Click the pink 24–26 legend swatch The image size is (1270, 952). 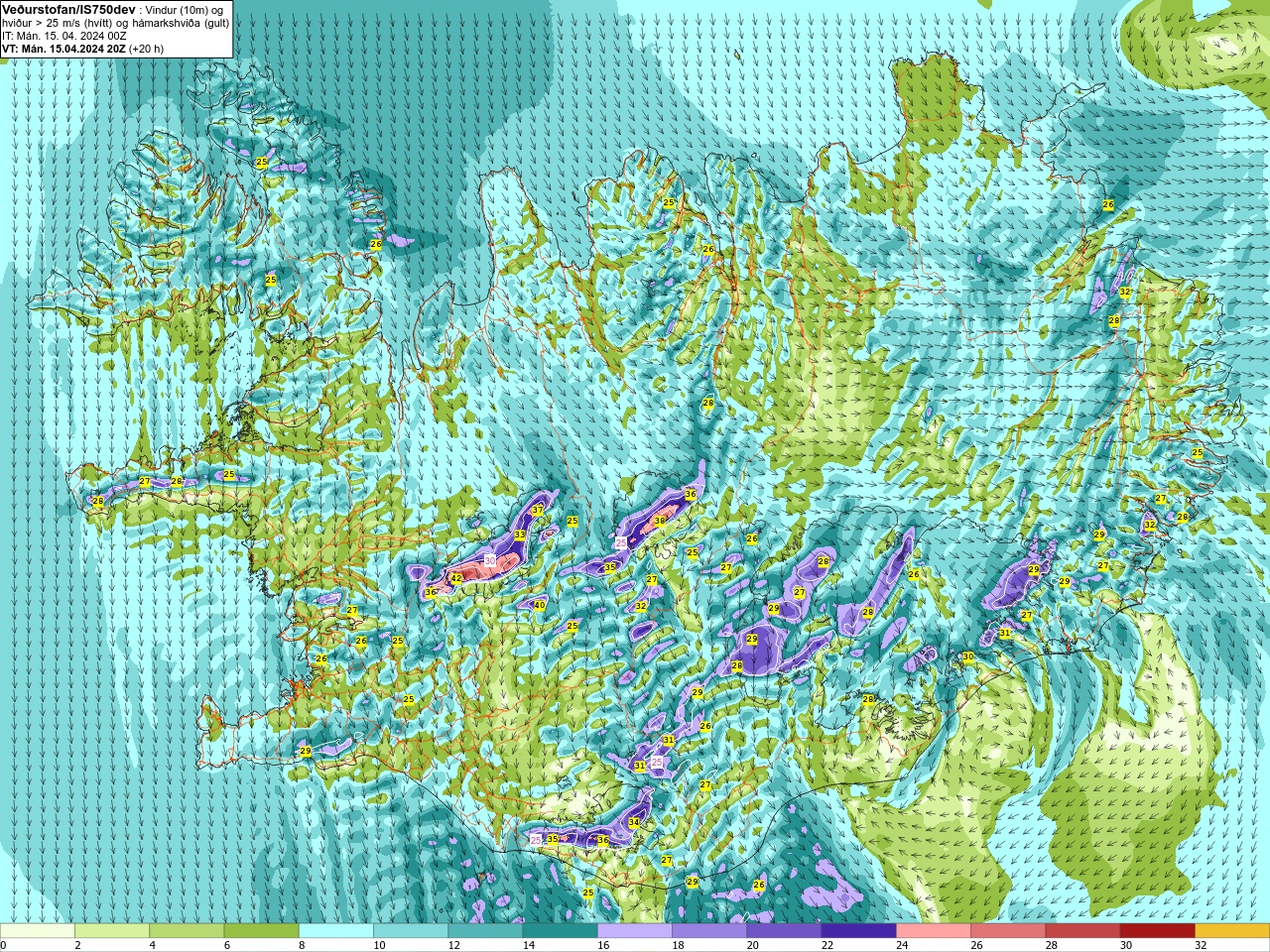coord(934,931)
